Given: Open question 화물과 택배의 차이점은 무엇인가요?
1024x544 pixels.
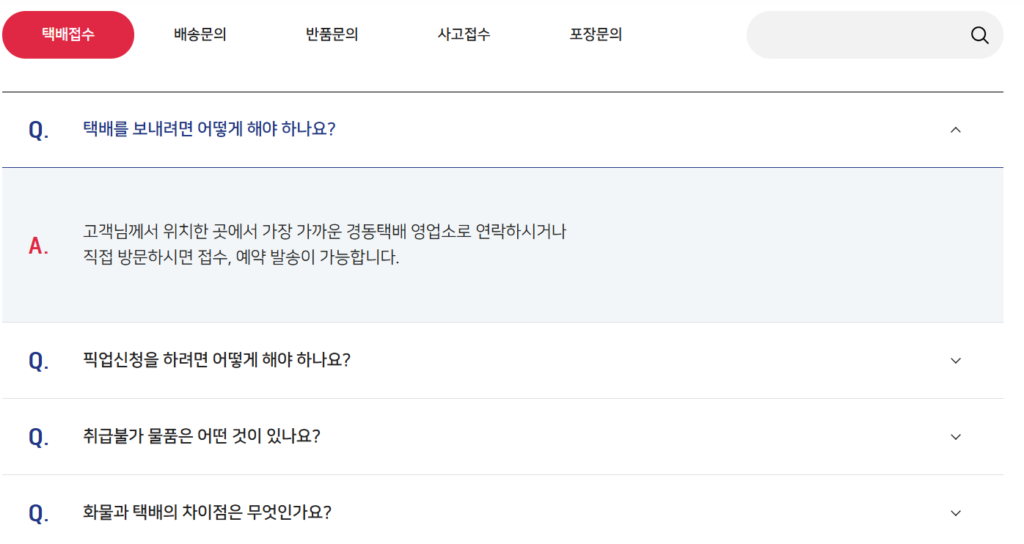Looking at the screenshot, I should click(207, 512).
